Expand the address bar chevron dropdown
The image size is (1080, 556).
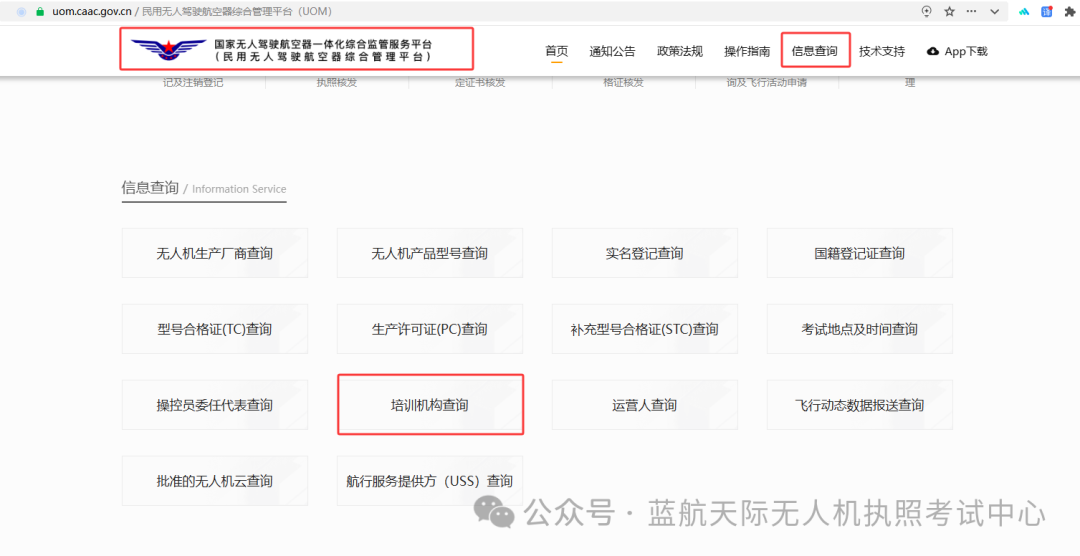pyautogui.click(x=994, y=11)
